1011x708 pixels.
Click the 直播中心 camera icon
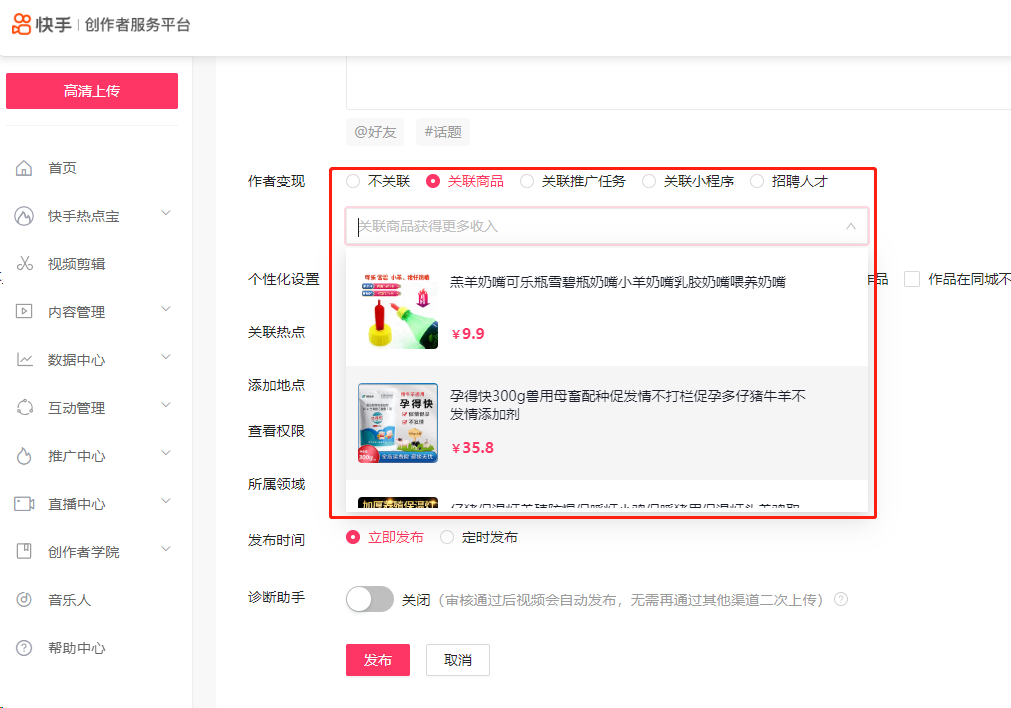25,504
